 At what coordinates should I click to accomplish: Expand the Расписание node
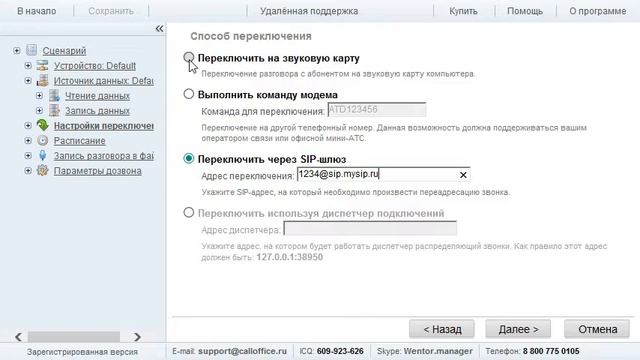point(28,140)
